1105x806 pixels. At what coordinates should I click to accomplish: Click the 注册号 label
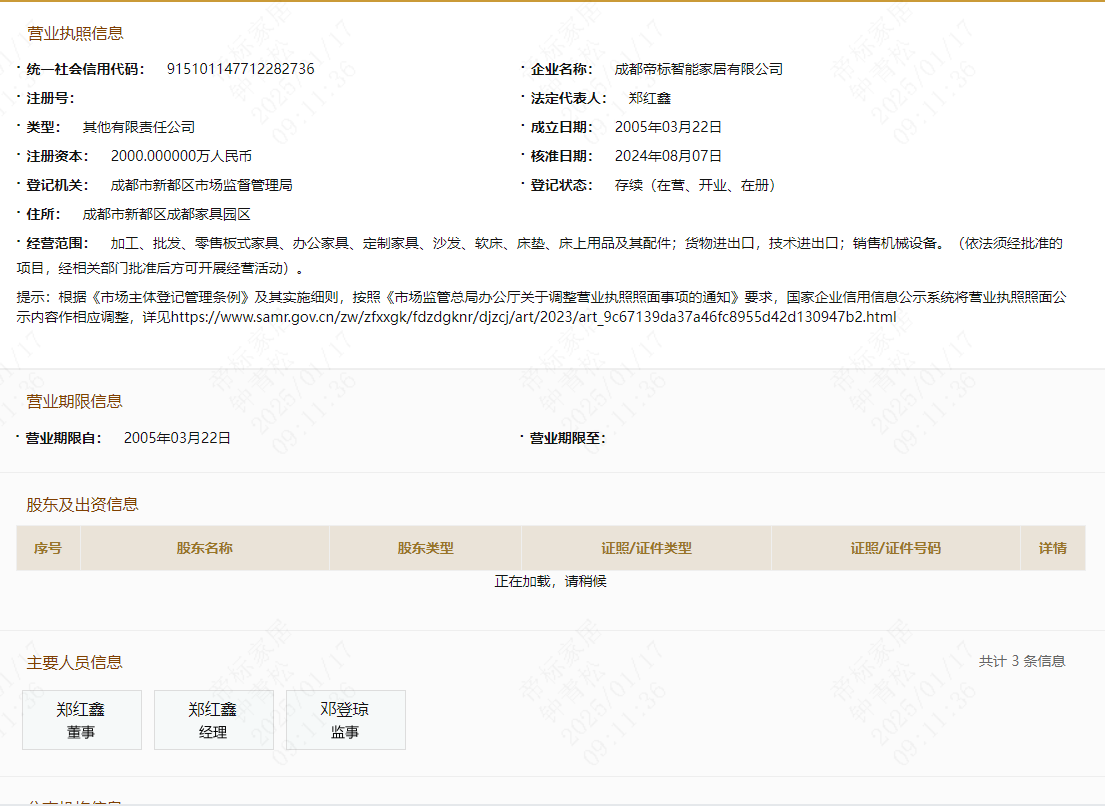(50, 98)
